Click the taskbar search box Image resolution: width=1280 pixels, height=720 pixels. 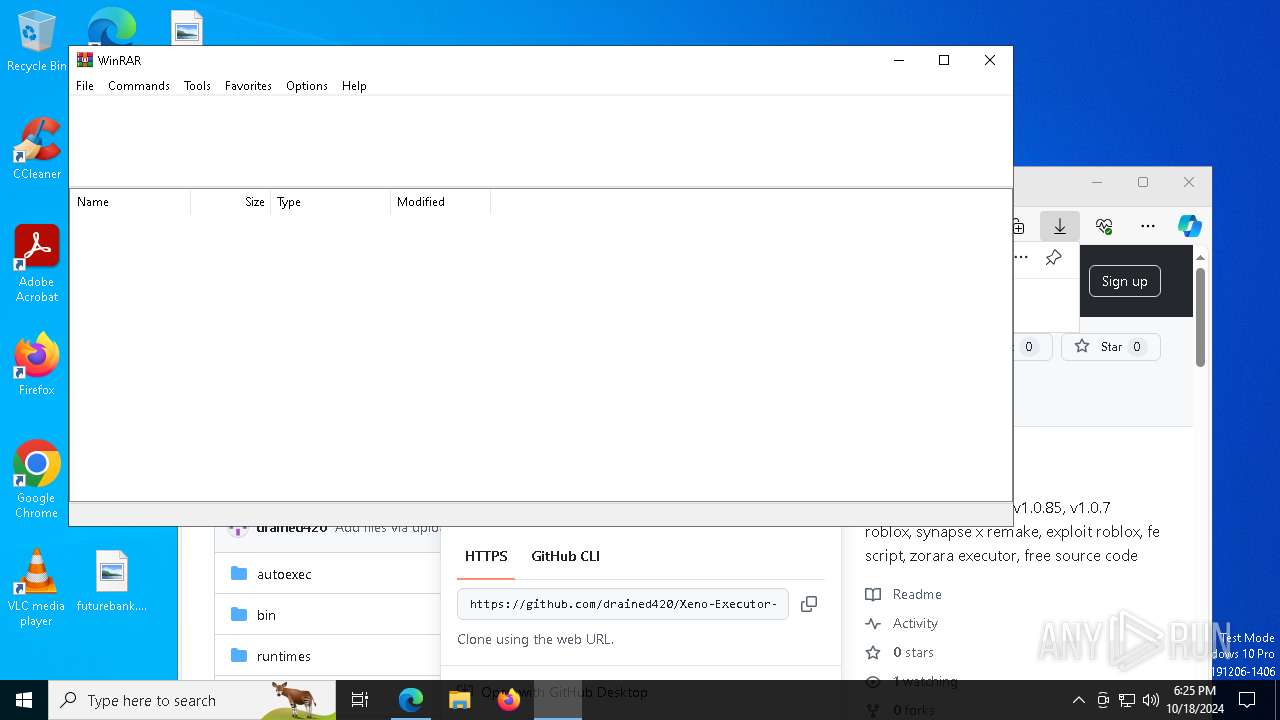[192, 700]
